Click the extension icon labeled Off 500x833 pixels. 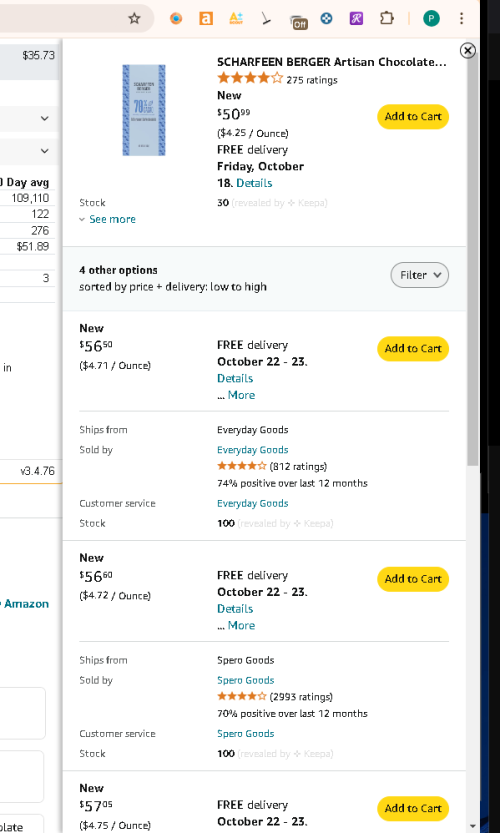[299, 21]
